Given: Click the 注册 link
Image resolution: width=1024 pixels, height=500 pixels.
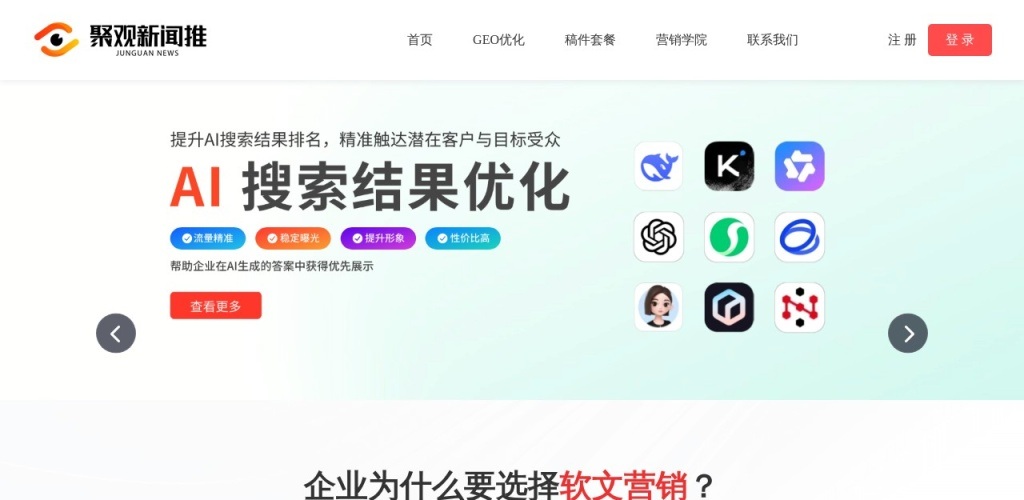Looking at the screenshot, I should 902,40.
